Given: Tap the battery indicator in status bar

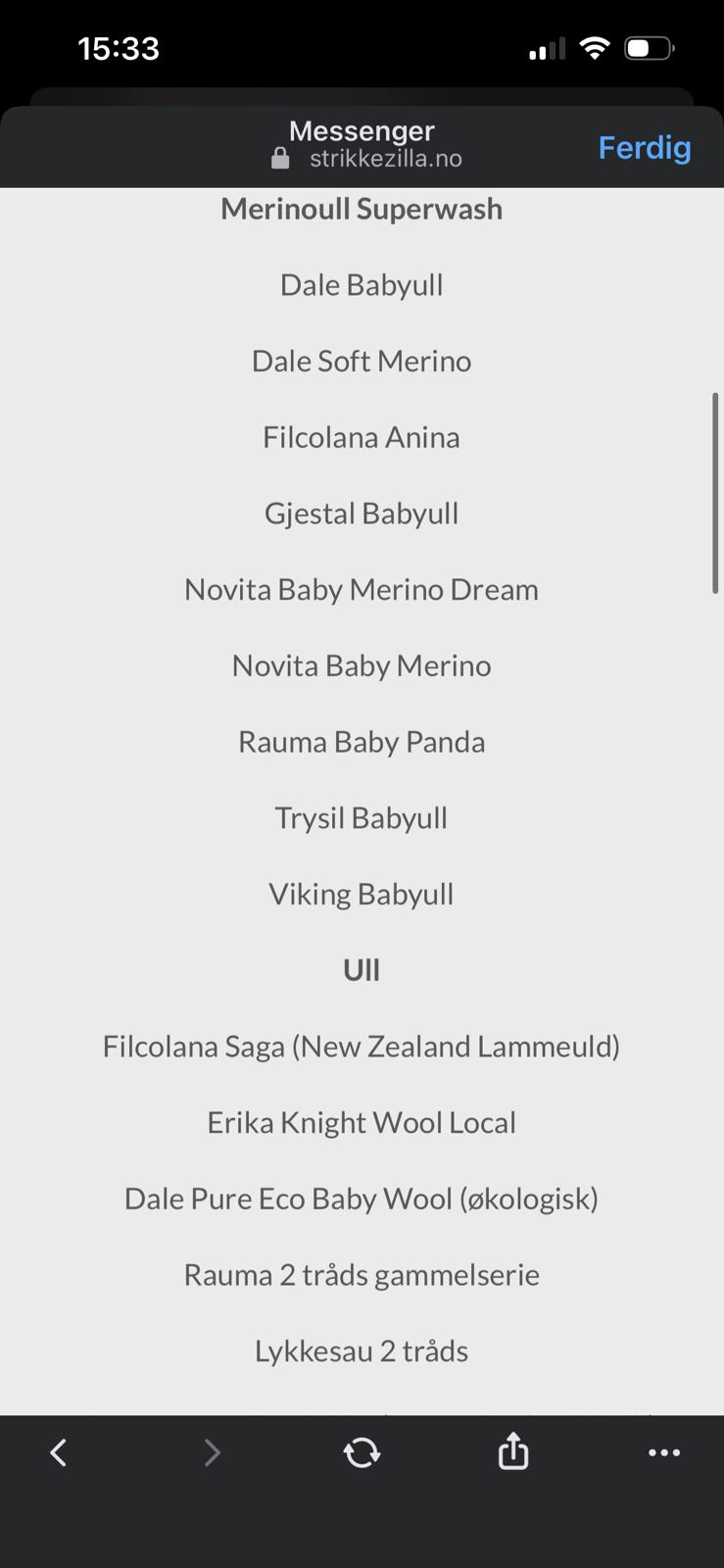Looking at the screenshot, I should point(649,48).
